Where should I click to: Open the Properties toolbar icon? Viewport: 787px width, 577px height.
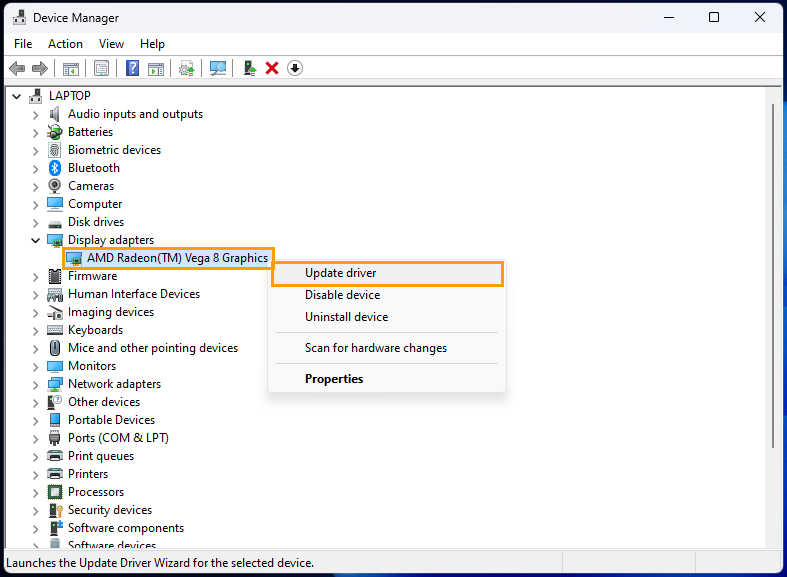101,68
